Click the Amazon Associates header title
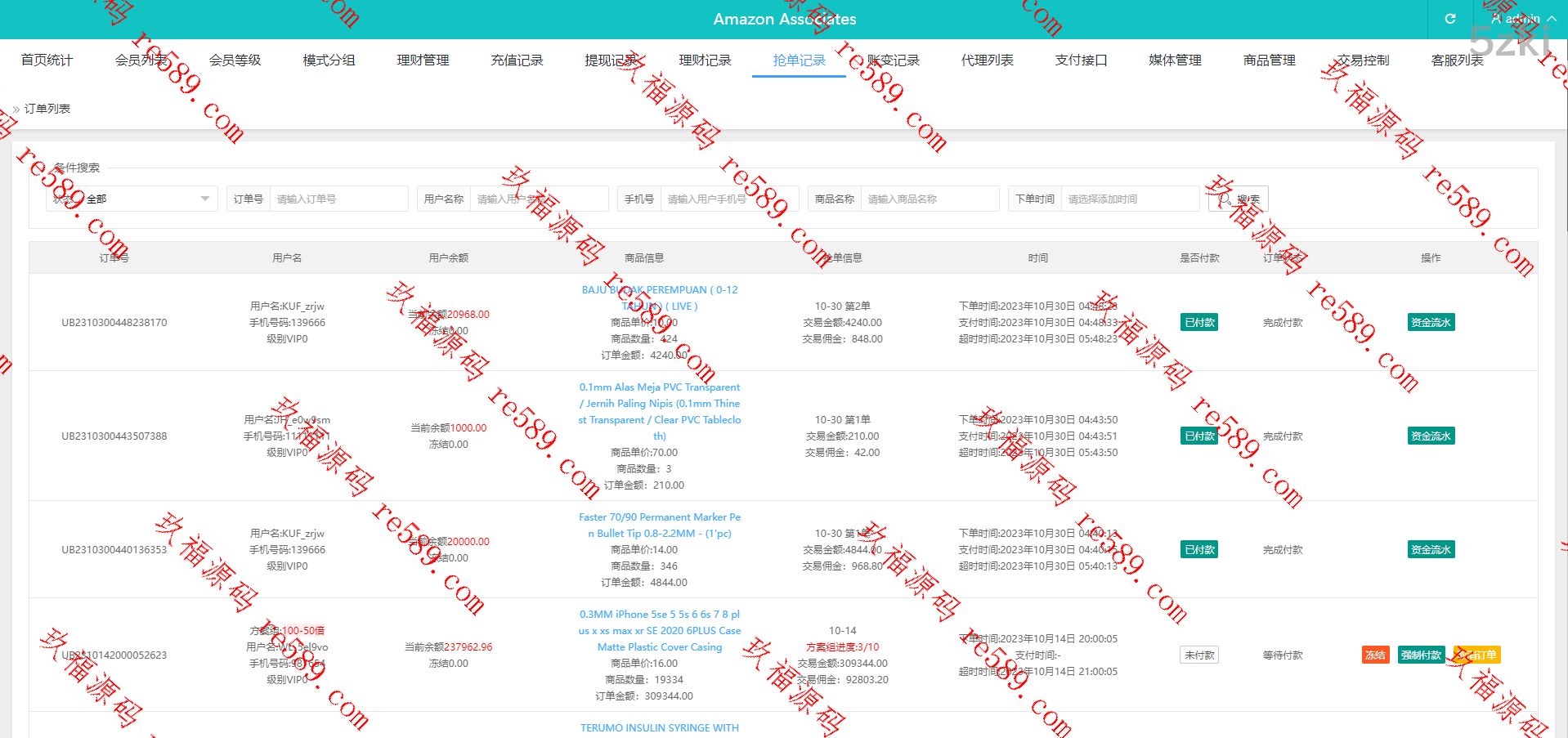1568x738 pixels. click(785, 19)
